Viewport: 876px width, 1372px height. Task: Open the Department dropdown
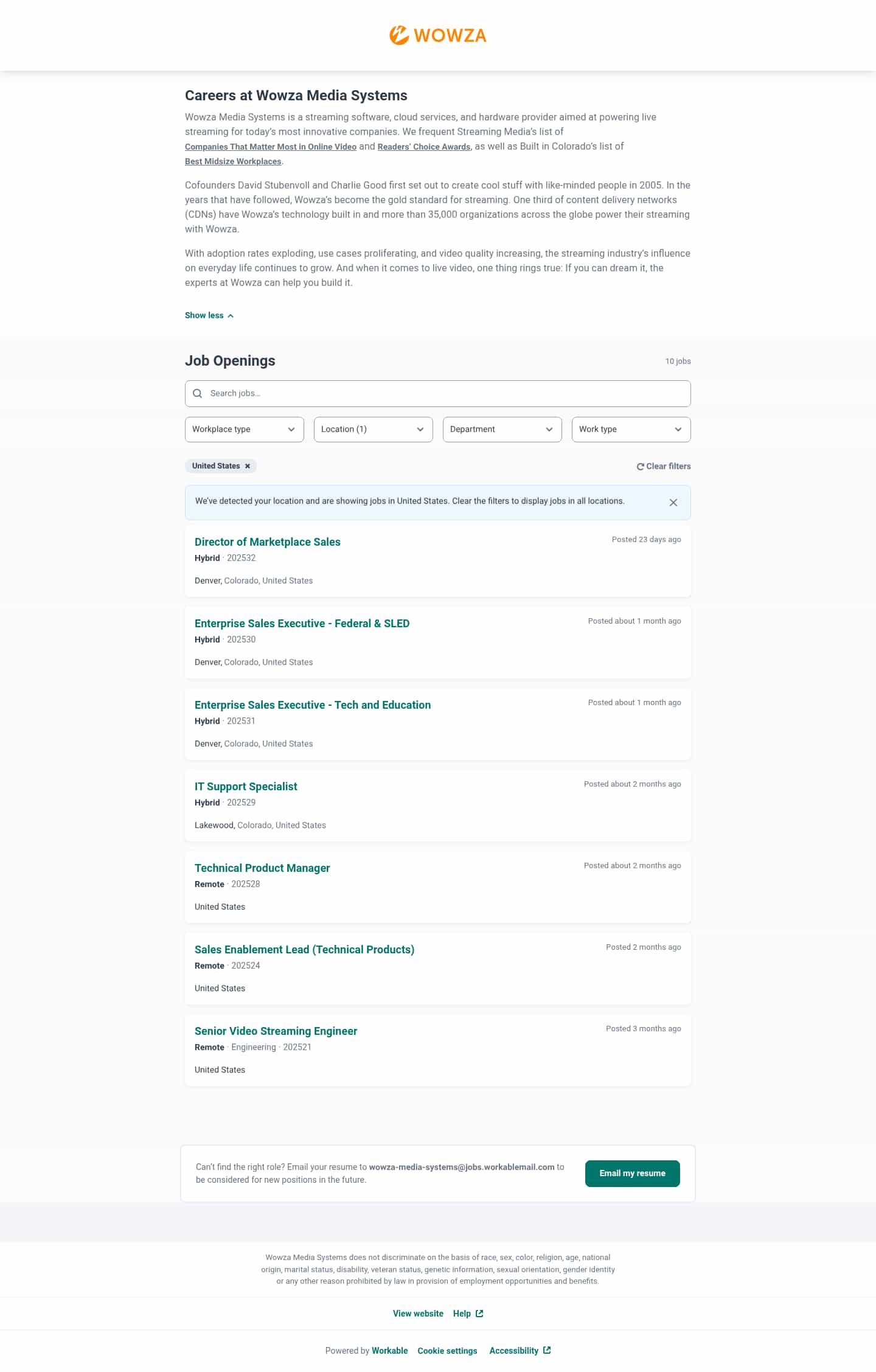tap(502, 430)
